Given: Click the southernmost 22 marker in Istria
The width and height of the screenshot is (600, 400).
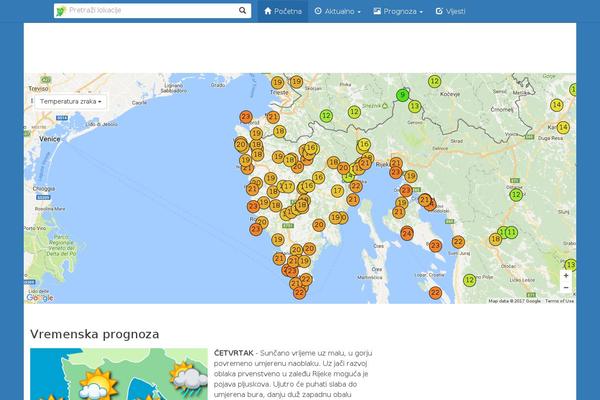Looking at the screenshot, I should click(x=299, y=292).
